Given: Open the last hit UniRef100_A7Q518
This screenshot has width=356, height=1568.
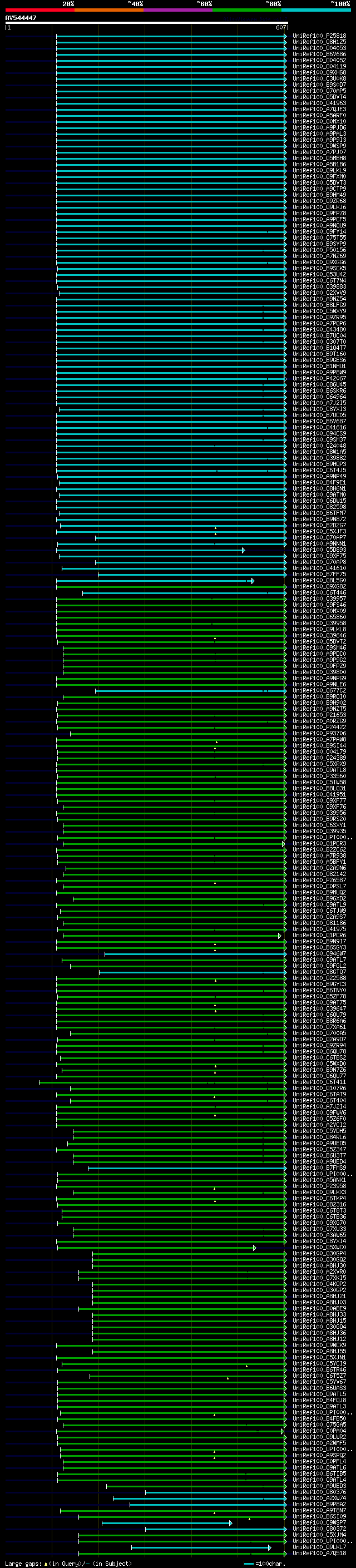Looking at the screenshot, I should click(x=319, y=1554).
